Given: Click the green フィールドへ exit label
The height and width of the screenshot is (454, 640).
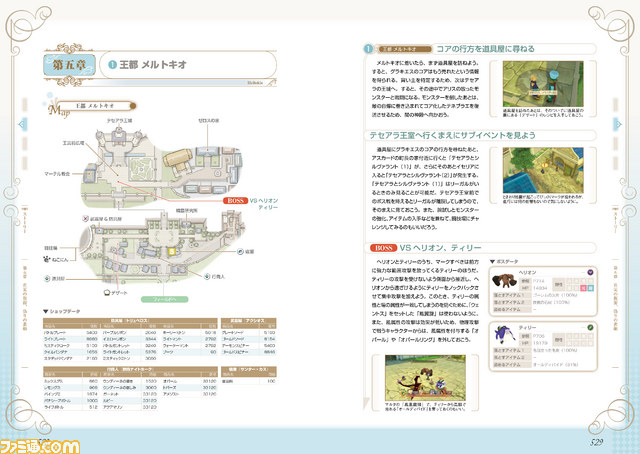Looking at the screenshot, I should [164, 299].
